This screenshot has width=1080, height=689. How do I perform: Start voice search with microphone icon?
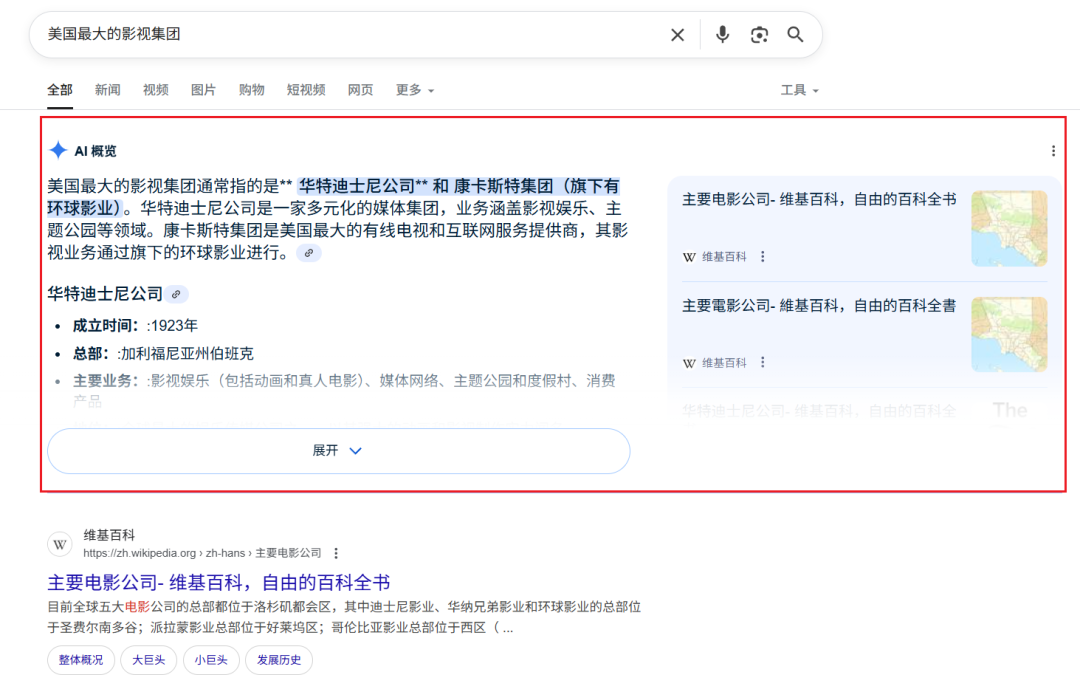pyautogui.click(x=722, y=34)
